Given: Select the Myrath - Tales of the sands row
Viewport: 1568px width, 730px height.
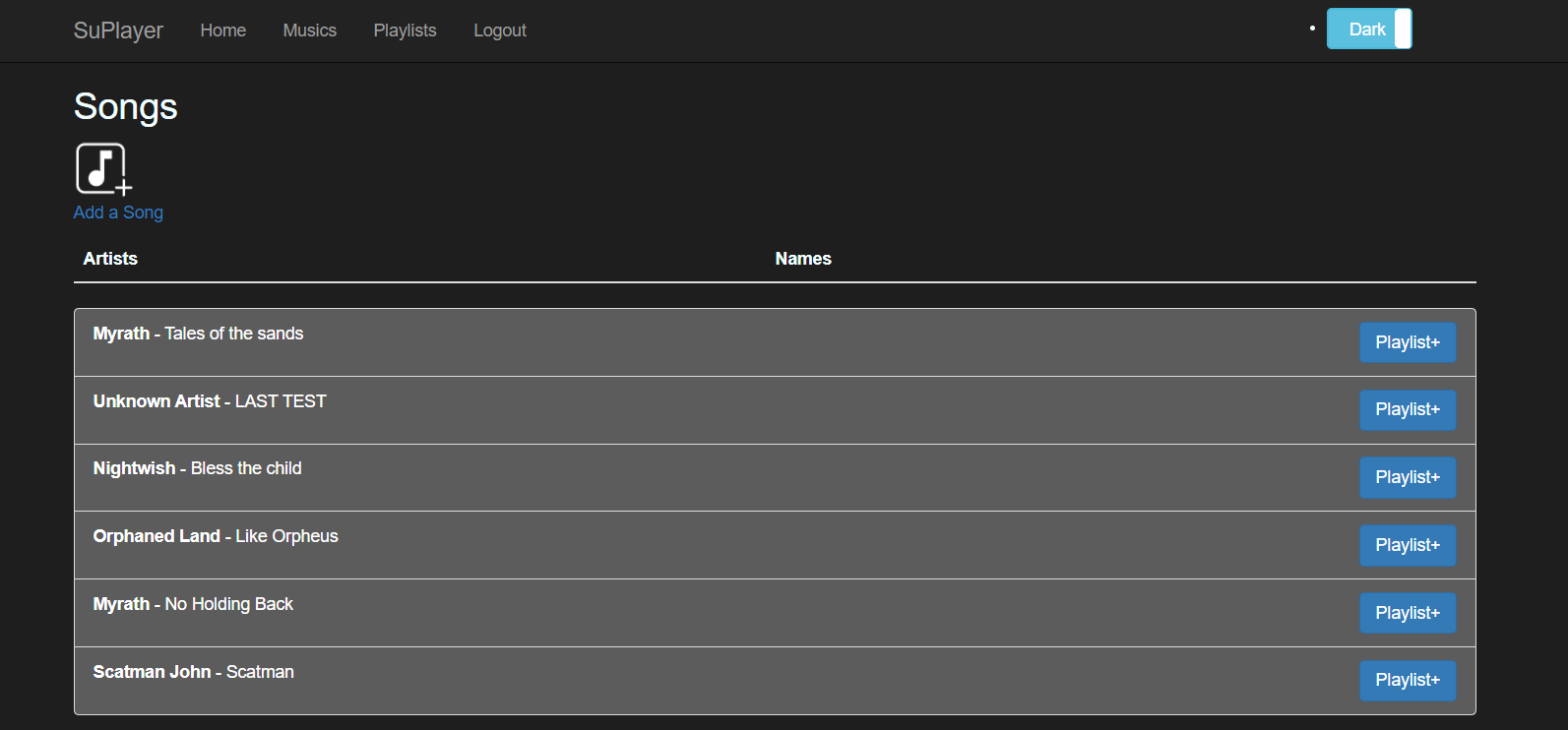Looking at the screenshot, I should click(198, 334).
